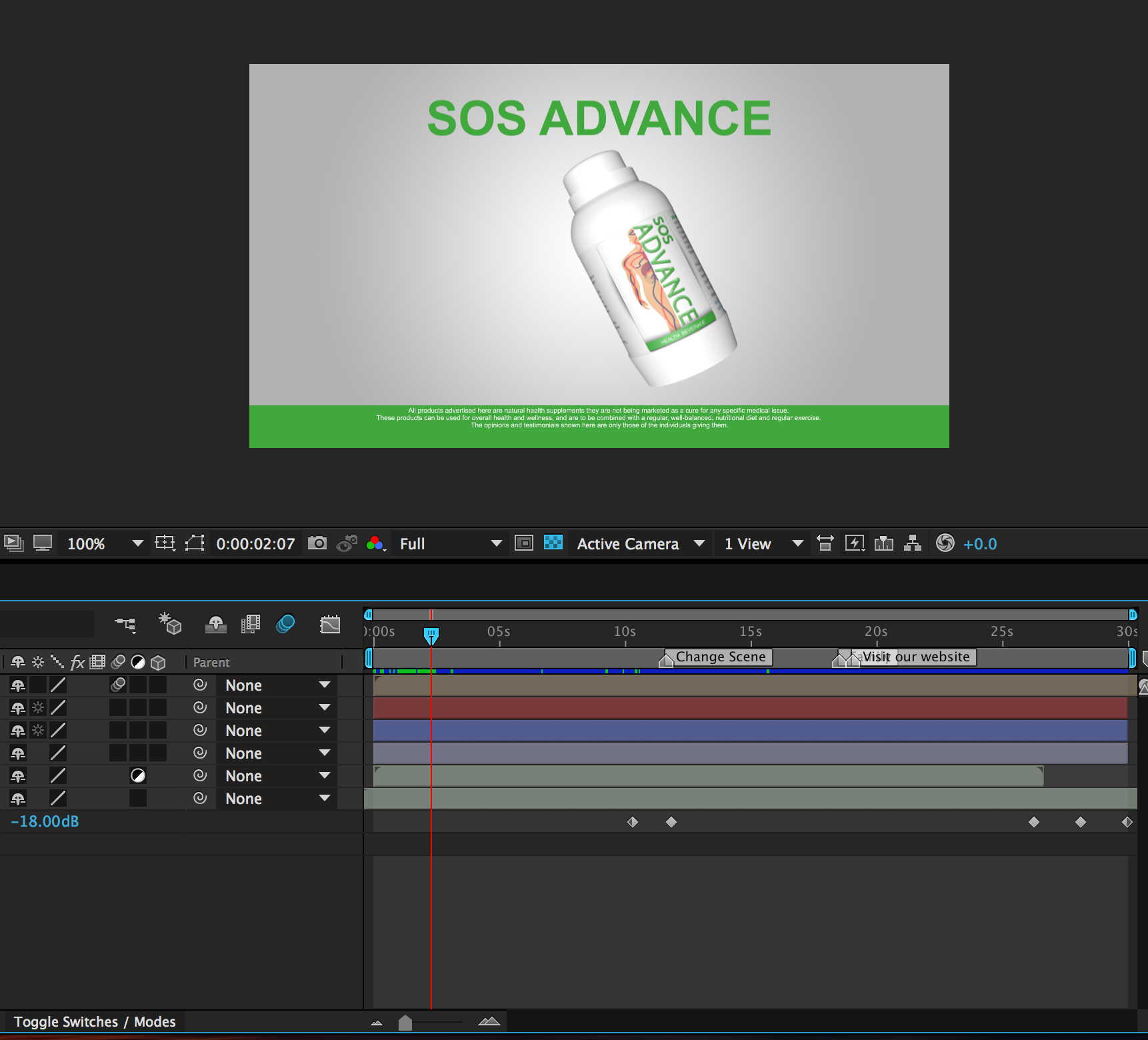
Task: Click the Draft 3D icon
Action: pos(170,624)
